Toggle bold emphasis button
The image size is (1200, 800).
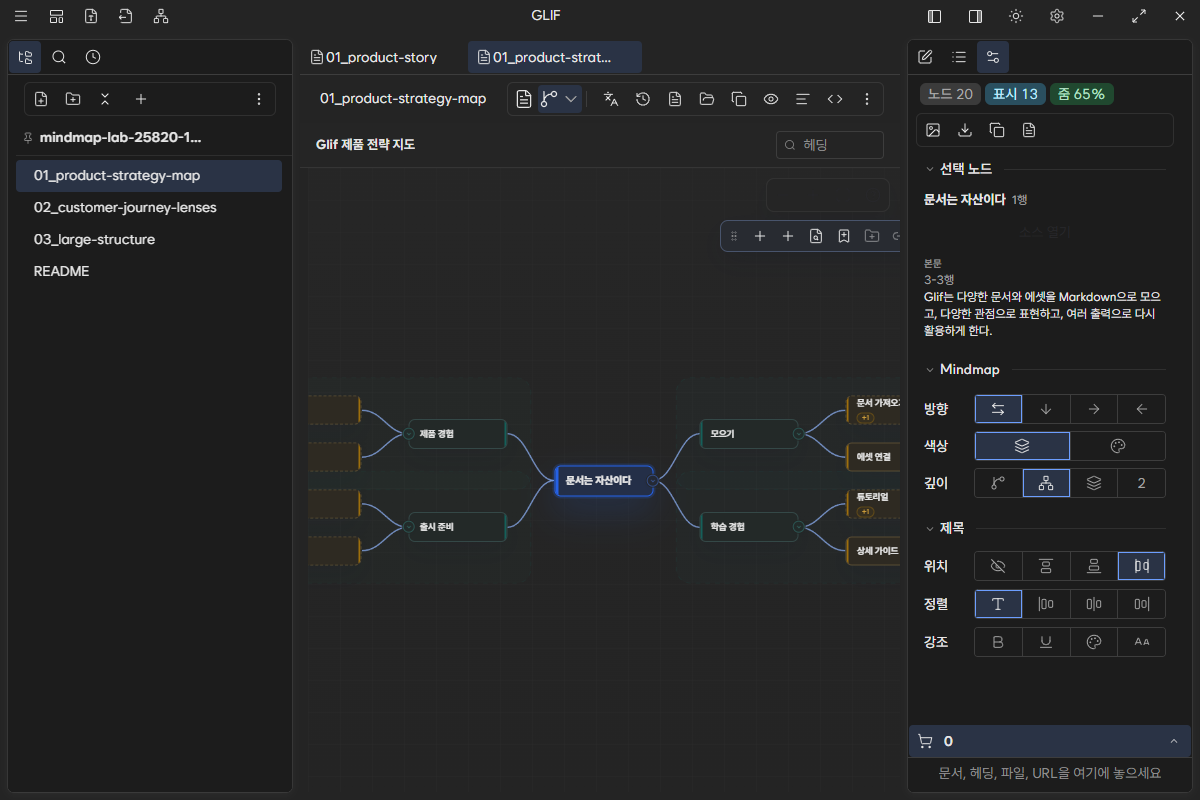[998, 642]
